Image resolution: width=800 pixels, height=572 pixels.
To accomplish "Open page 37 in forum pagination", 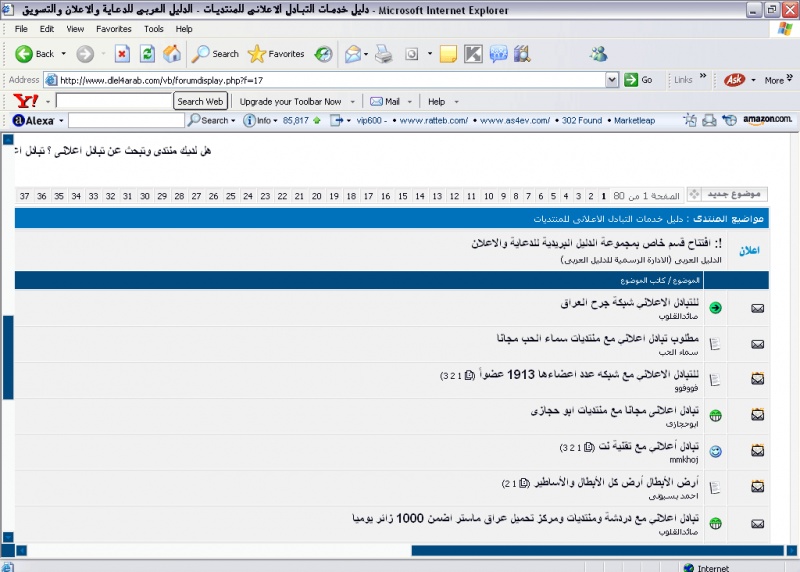I will coord(24,196).
